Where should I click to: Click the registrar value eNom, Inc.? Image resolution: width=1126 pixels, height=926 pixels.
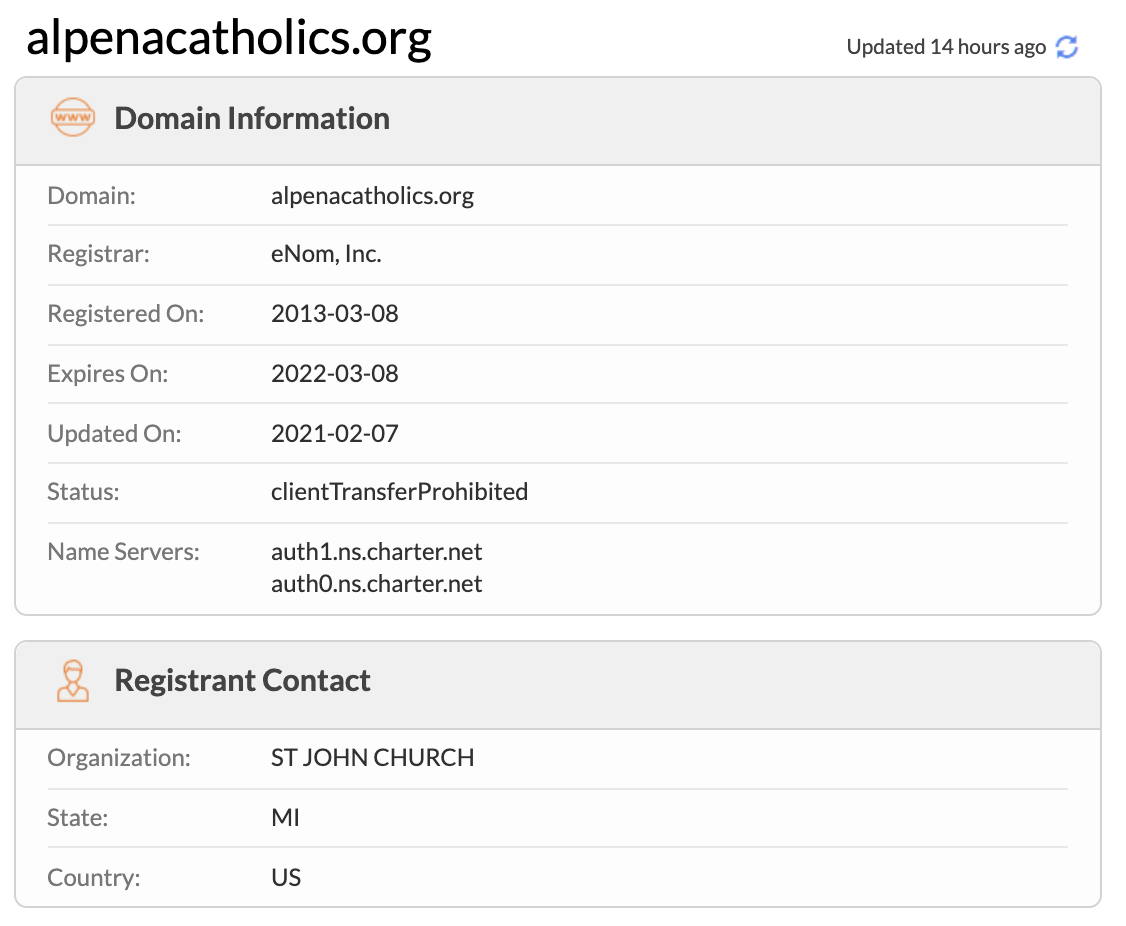(326, 254)
